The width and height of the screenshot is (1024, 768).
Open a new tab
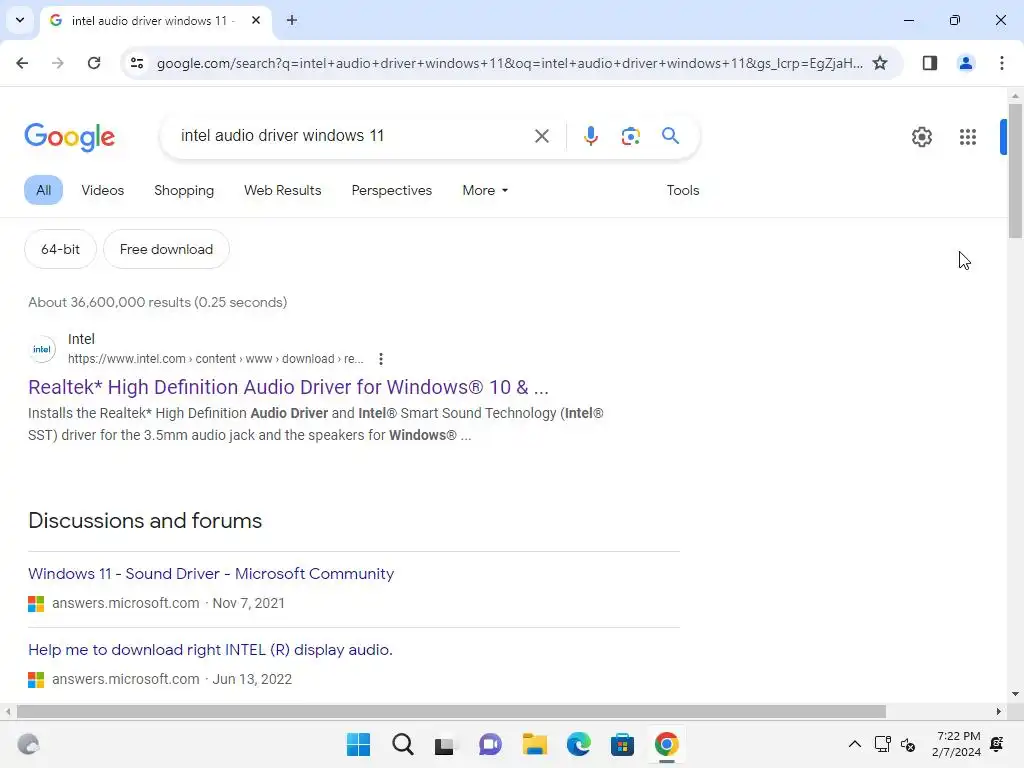(x=292, y=20)
